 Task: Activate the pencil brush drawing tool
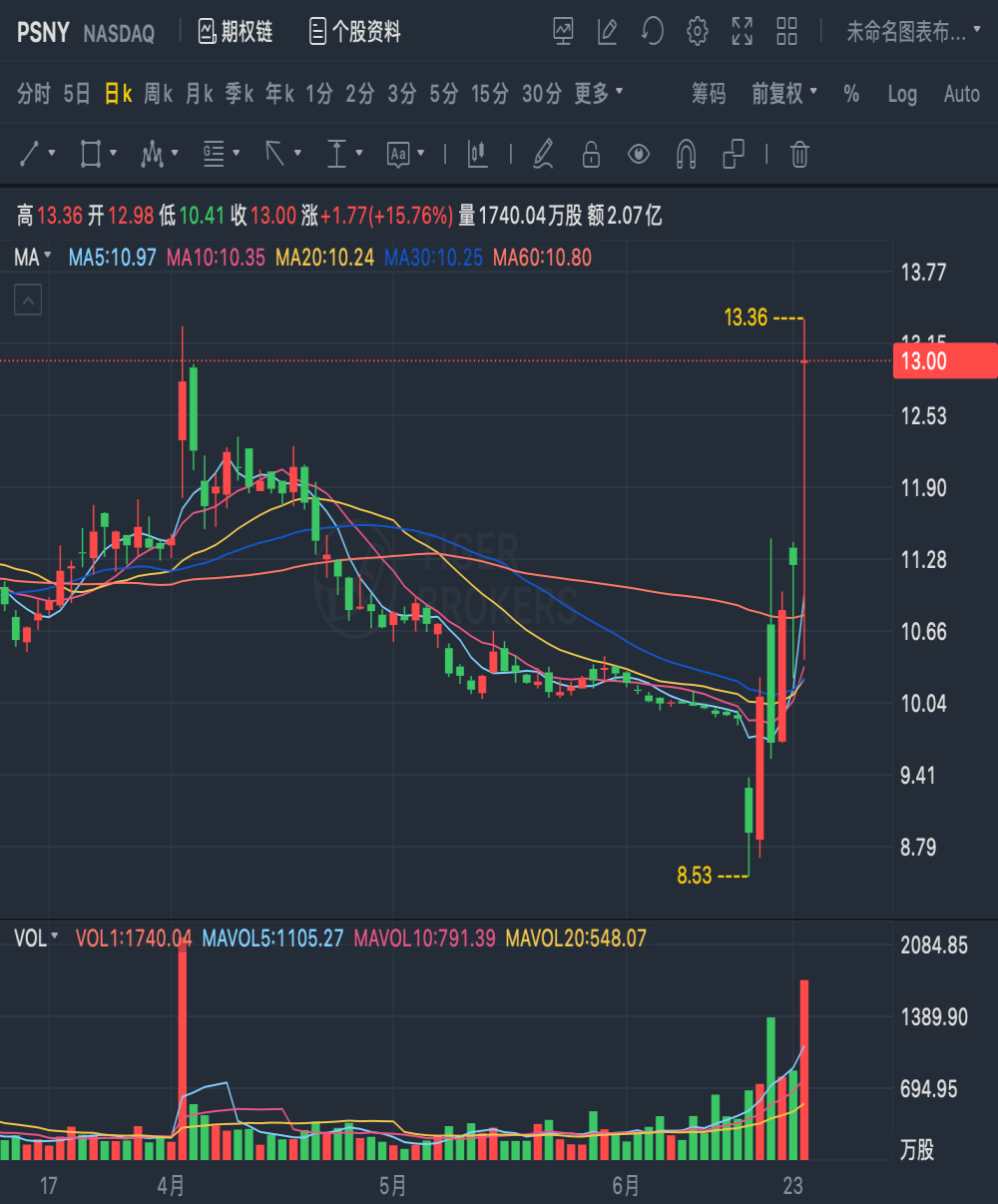[x=543, y=154]
